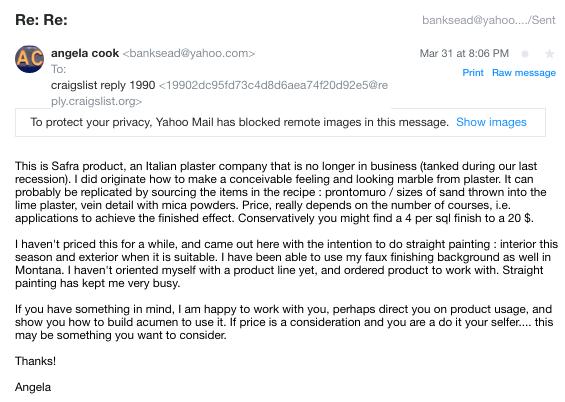The image size is (565, 402).
Task: Click Show images in privacy banner
Action: 491,122
